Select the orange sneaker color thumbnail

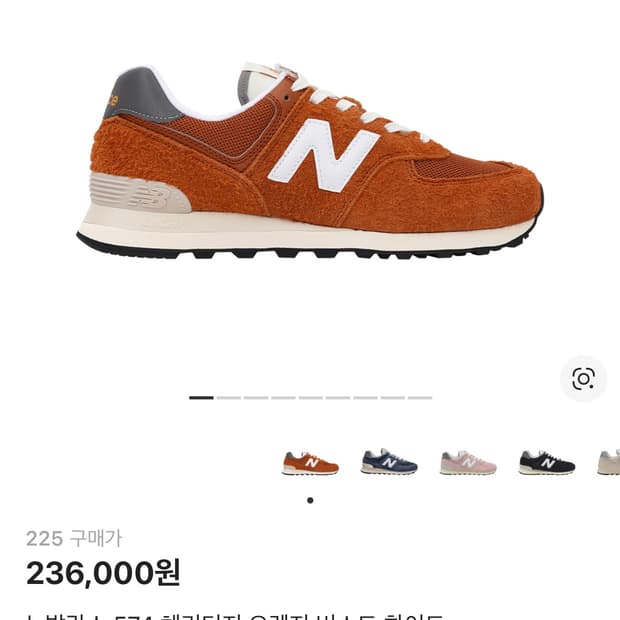pyautogui.click(x=310, y=463)
